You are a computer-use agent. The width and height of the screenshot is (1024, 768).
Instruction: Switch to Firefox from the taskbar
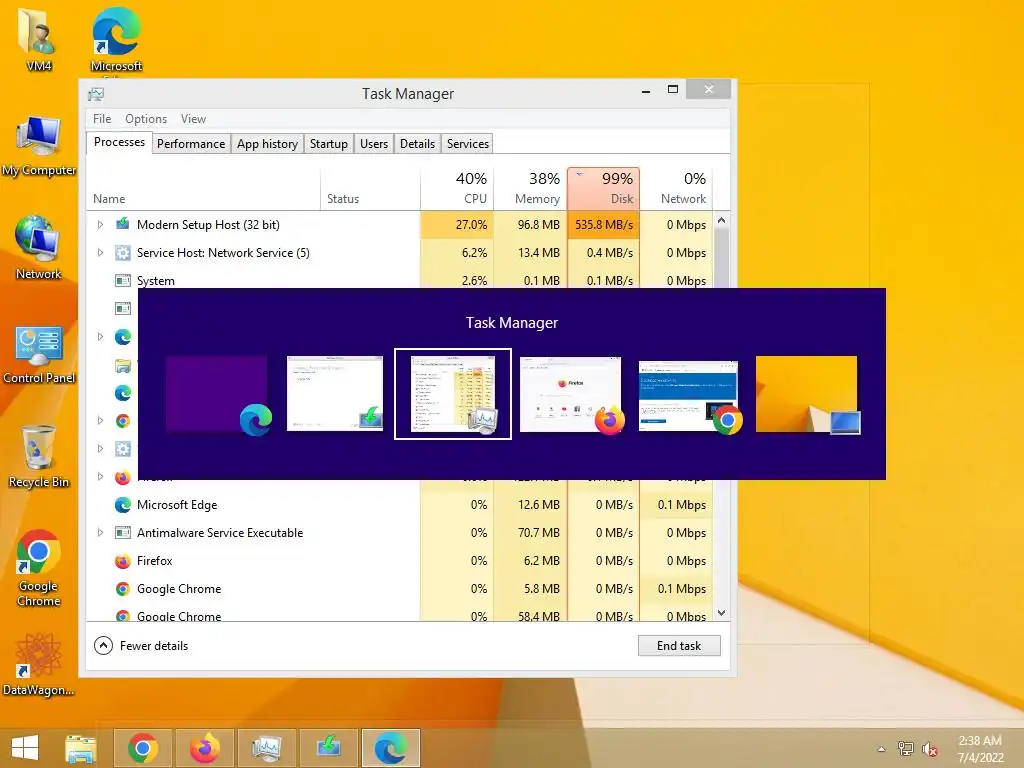point(204,748)
